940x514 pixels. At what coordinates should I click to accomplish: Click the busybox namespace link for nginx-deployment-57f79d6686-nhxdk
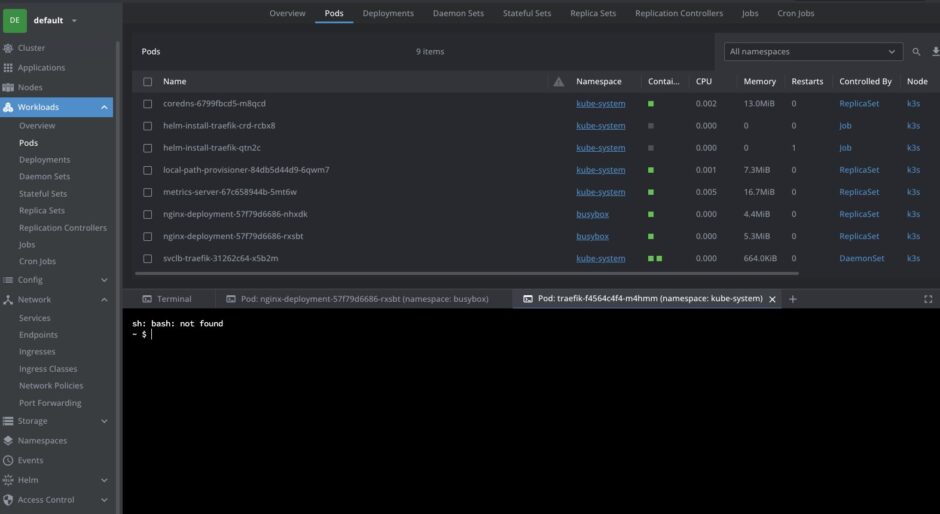tap(592, 214)
